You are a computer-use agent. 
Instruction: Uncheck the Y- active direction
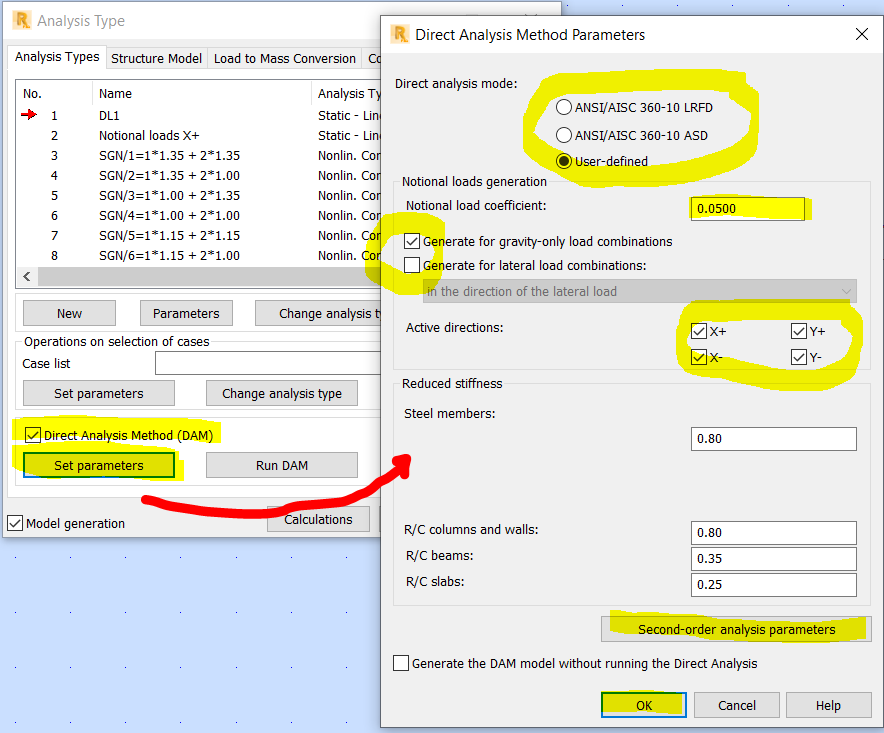799,358
